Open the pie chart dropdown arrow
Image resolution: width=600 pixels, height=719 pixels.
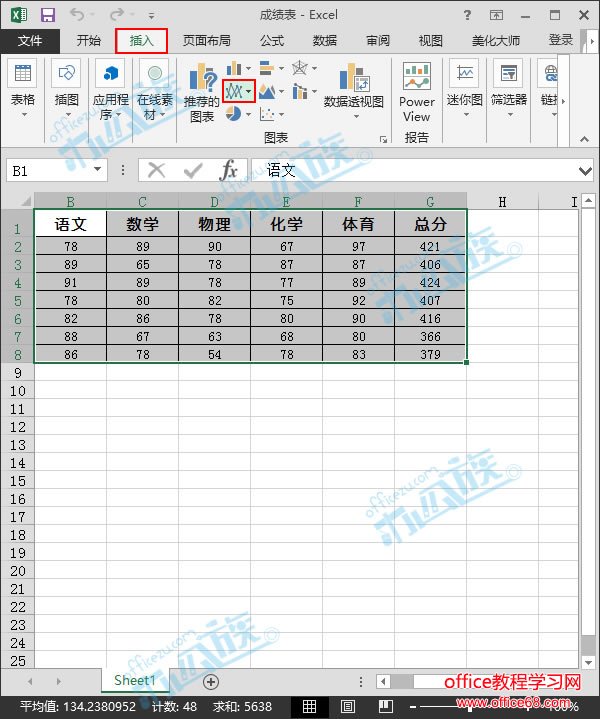tap(248, 114)
